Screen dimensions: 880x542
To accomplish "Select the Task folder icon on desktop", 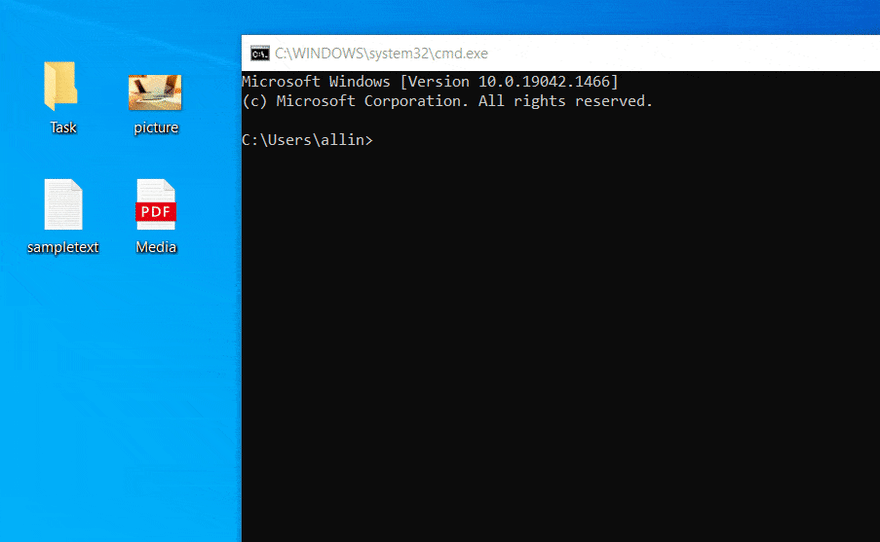I will pyautogui.click(x=61, y=86).
